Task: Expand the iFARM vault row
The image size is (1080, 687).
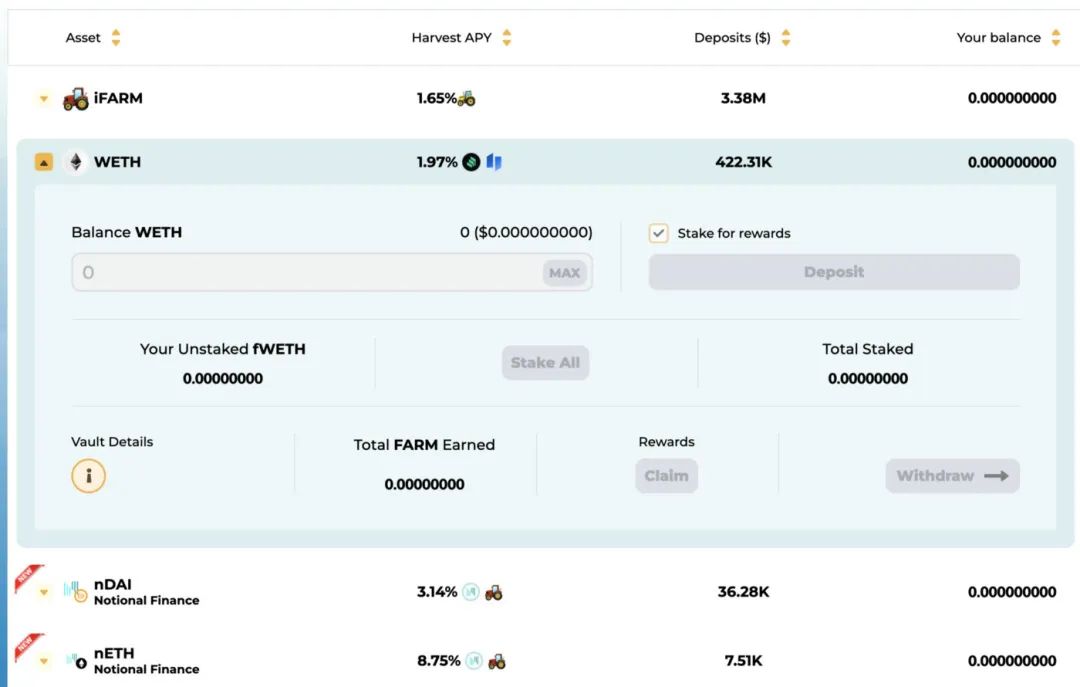Action: point(44,99)
